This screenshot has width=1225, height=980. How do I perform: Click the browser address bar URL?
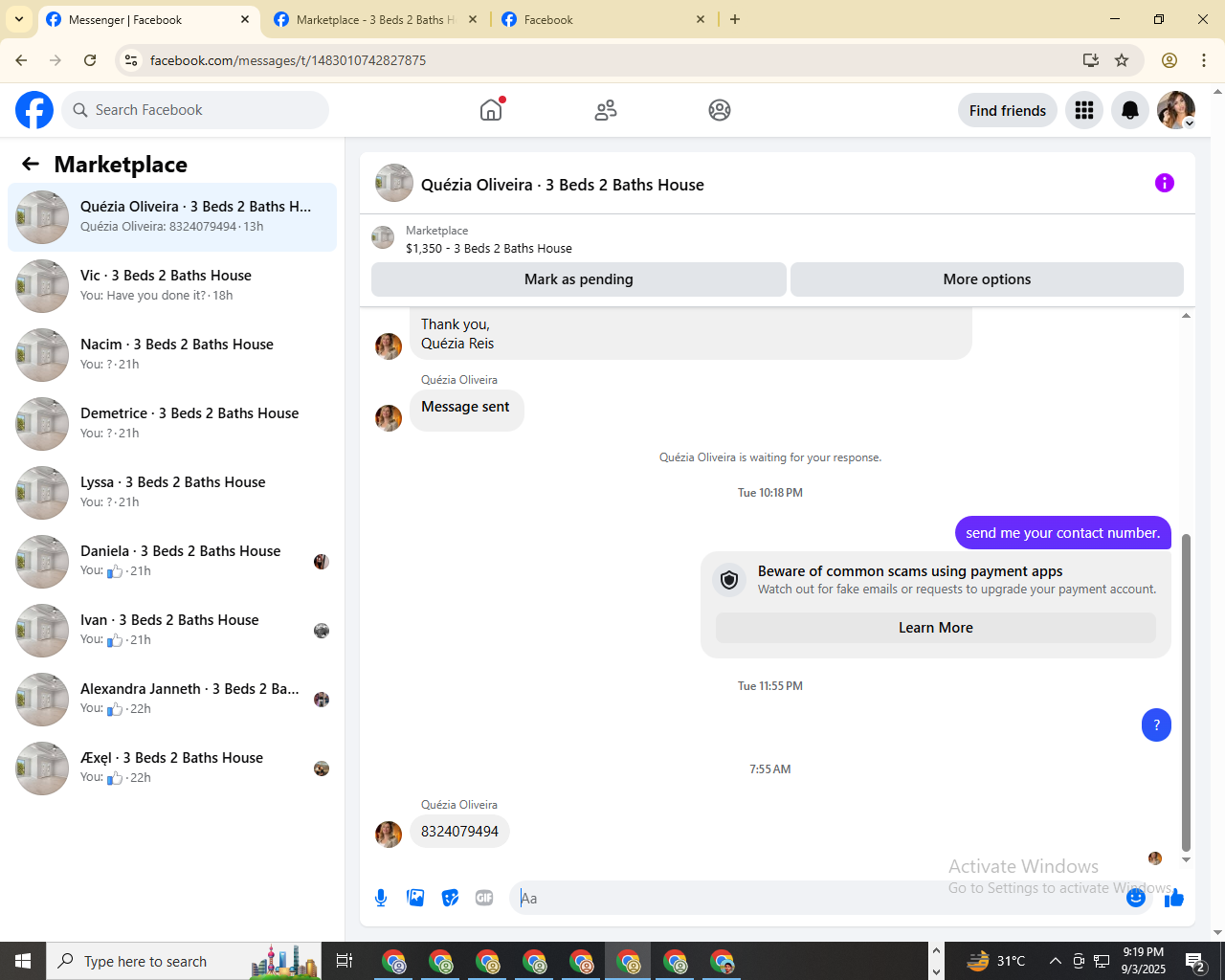coord(288,60)
